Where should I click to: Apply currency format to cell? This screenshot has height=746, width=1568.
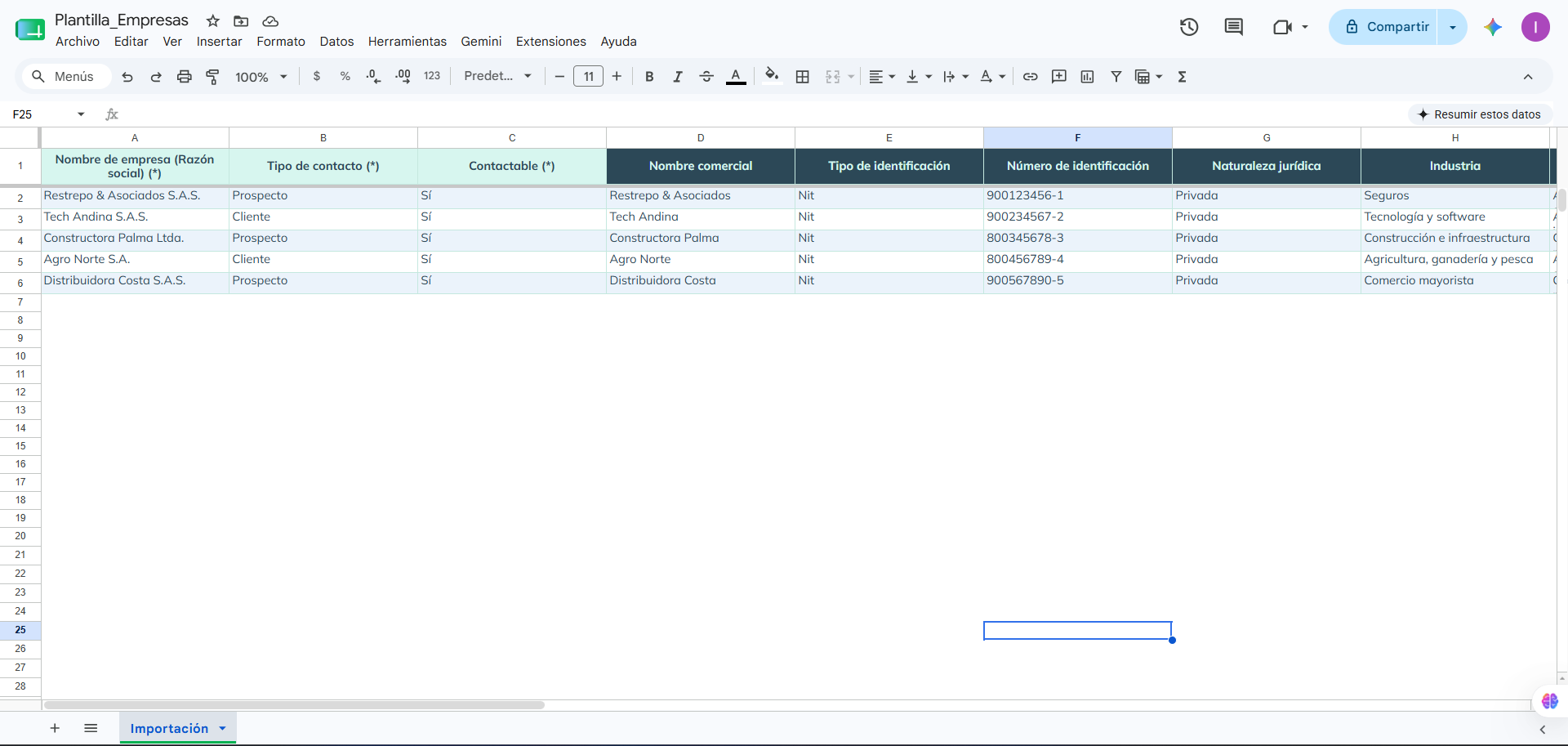click(x=317, y=77)
